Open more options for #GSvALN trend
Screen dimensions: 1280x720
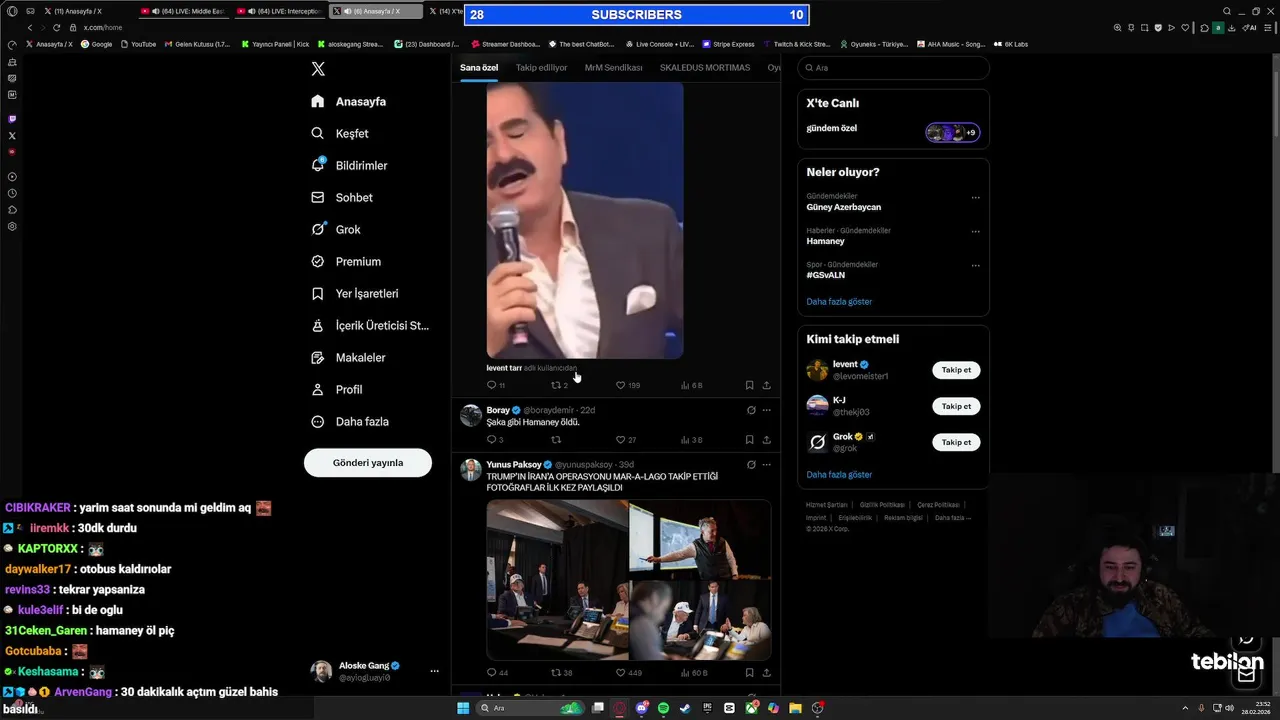coord(976,266)
